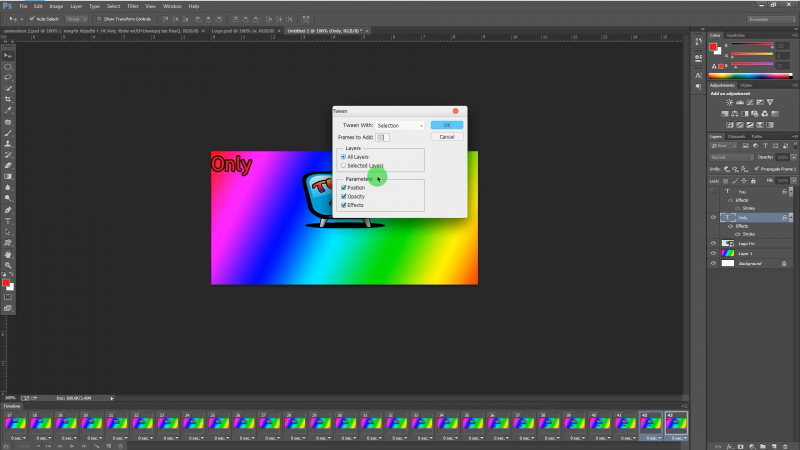Toggle the Opacity parameter checkbox
This screenshot has width=800, height=450.
tap(344, 196)
